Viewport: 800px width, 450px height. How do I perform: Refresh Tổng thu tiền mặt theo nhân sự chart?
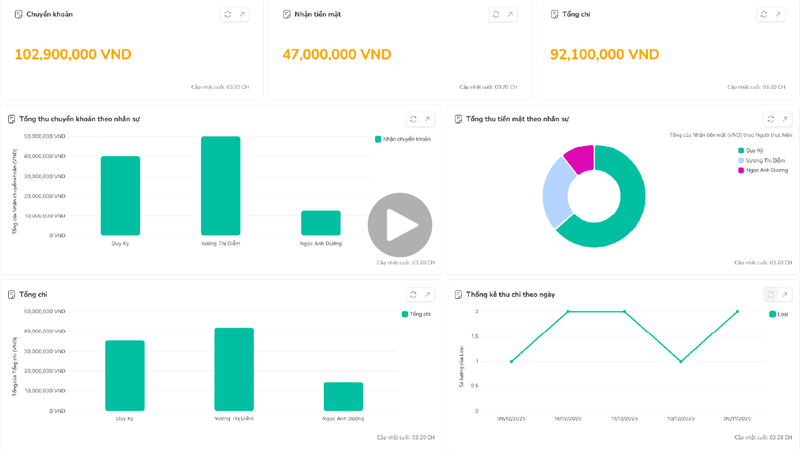(x=771, y=119)
